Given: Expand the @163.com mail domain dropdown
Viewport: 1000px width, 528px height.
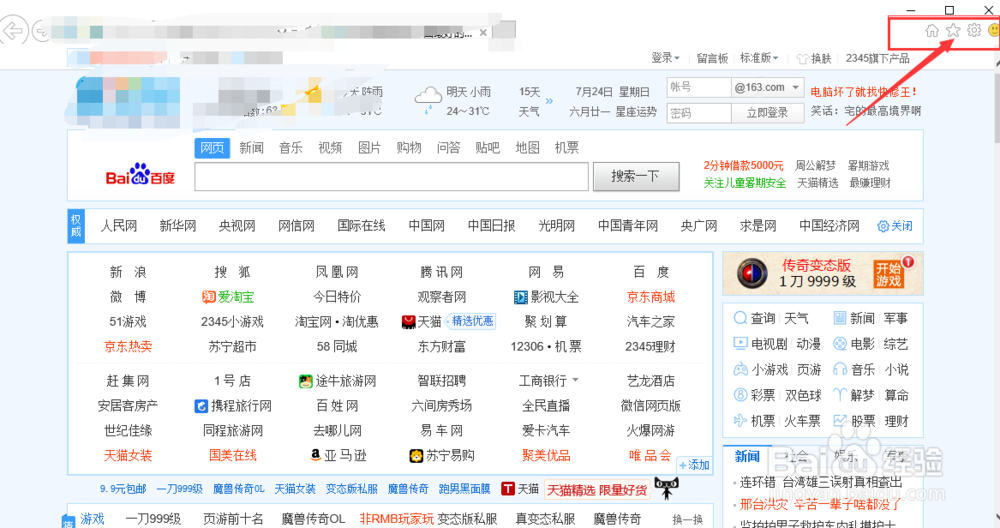Looking at the screenshot, I should 795,87.
